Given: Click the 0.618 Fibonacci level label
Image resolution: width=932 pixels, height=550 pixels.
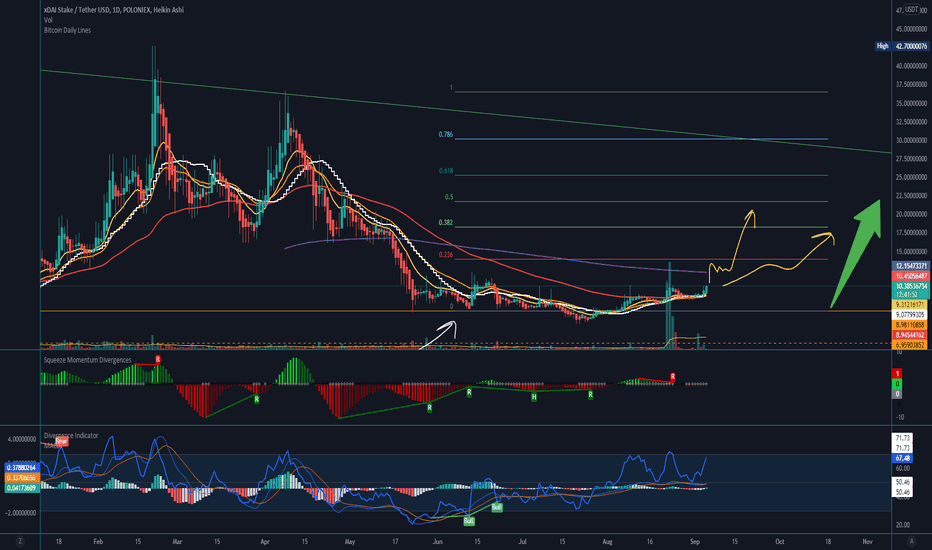Looking at the screenshot, I should (x=446, y=171).
